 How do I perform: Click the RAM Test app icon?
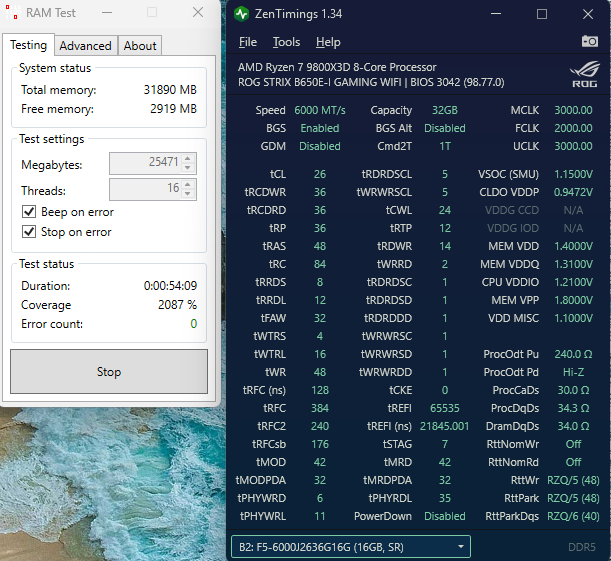click(x=12, y=12)
